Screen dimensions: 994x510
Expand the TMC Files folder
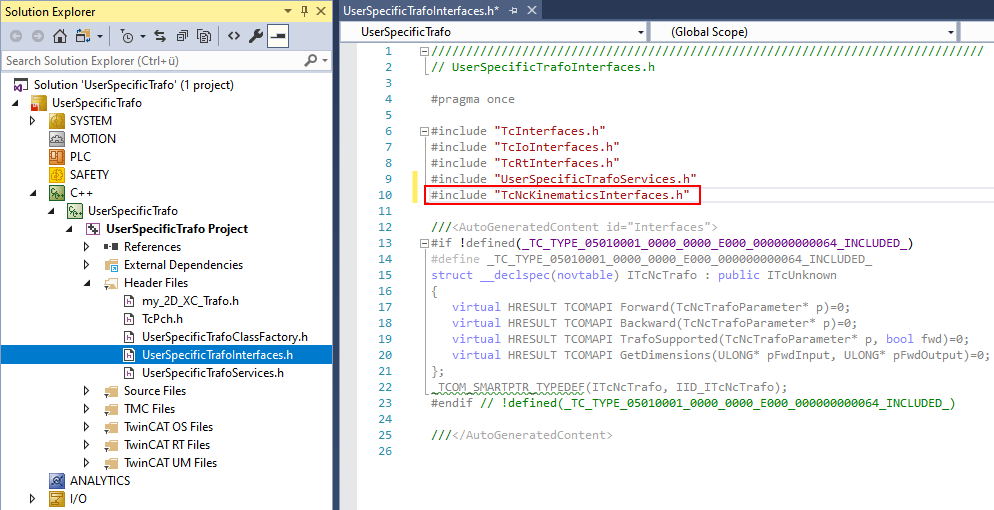point(87,409)
